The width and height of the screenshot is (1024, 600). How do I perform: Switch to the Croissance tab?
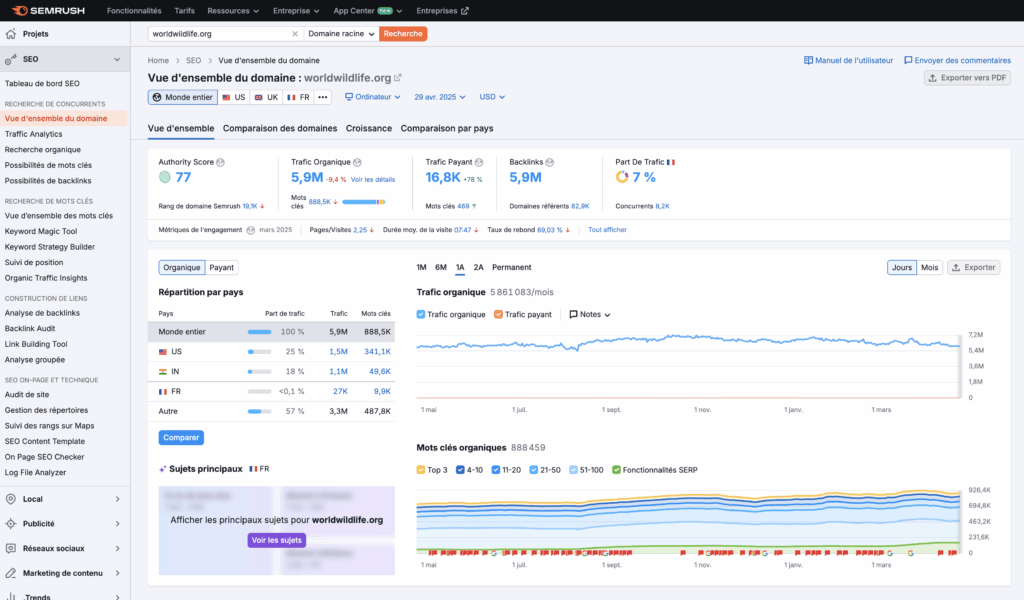(369, 129)
